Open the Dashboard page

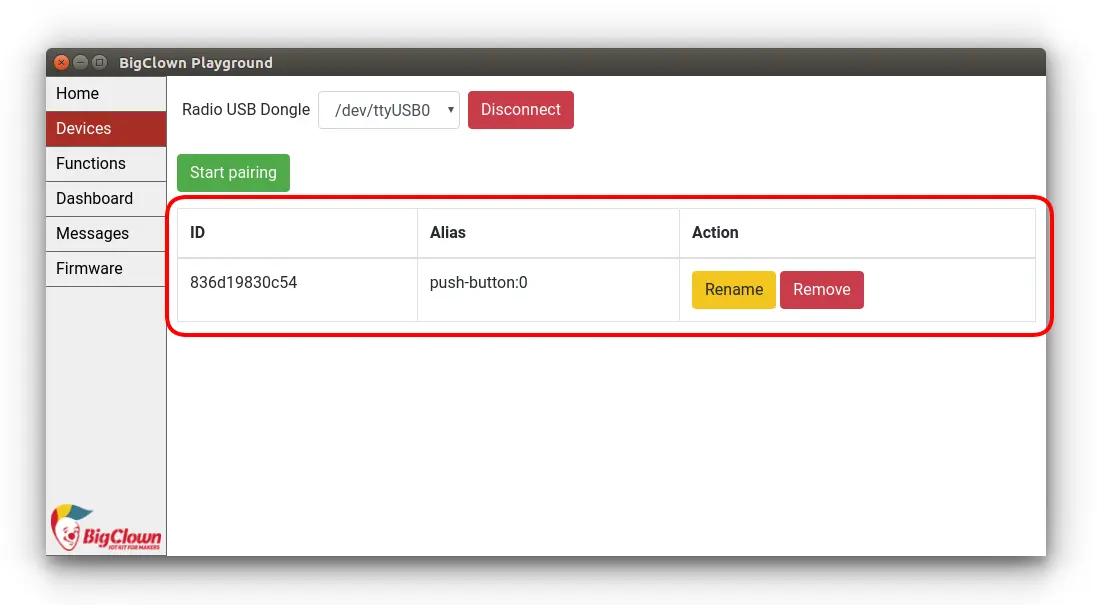pos(106,199)
